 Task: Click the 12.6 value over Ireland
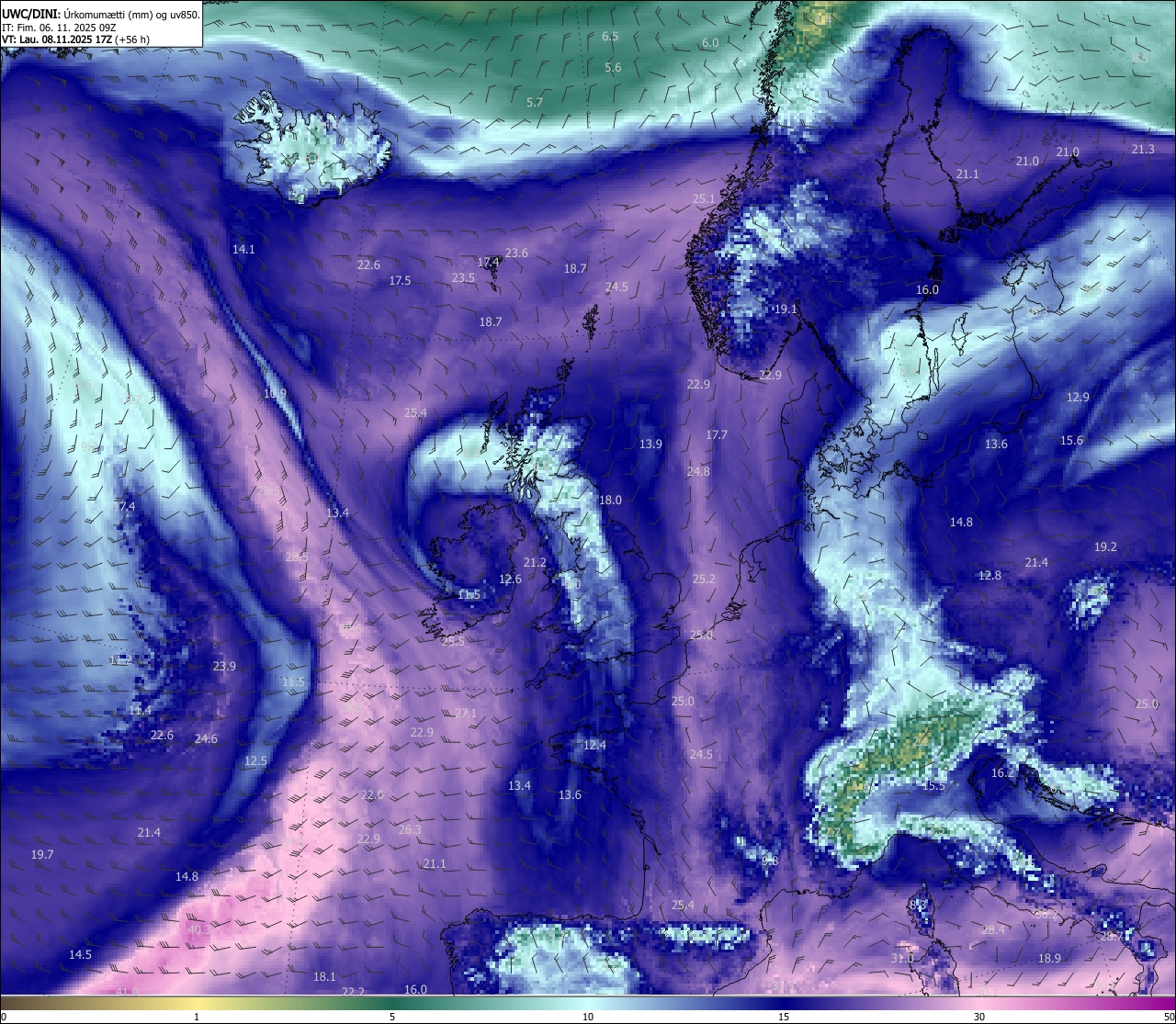510,580
